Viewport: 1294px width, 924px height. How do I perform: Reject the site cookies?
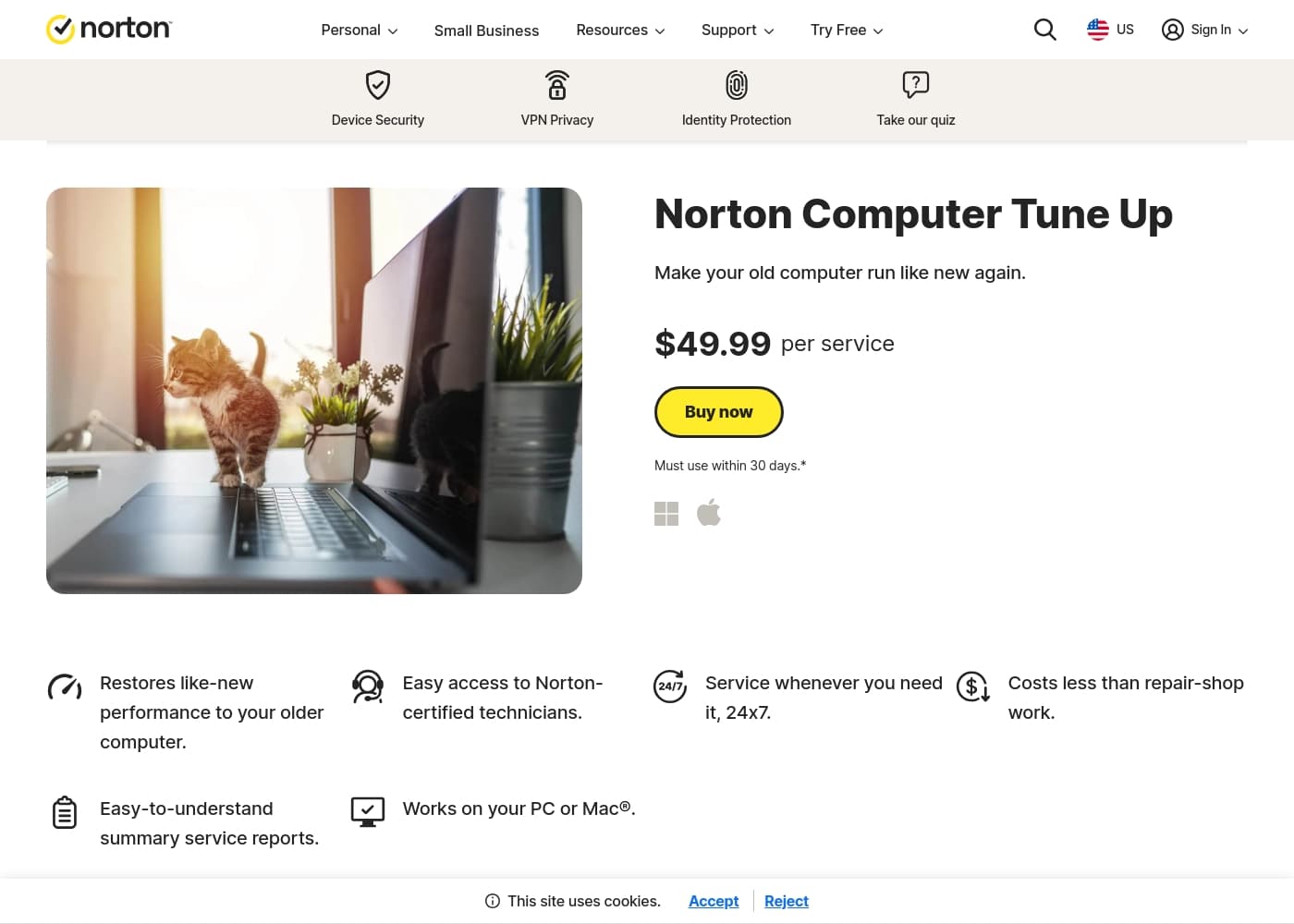[x=786, y=901]
